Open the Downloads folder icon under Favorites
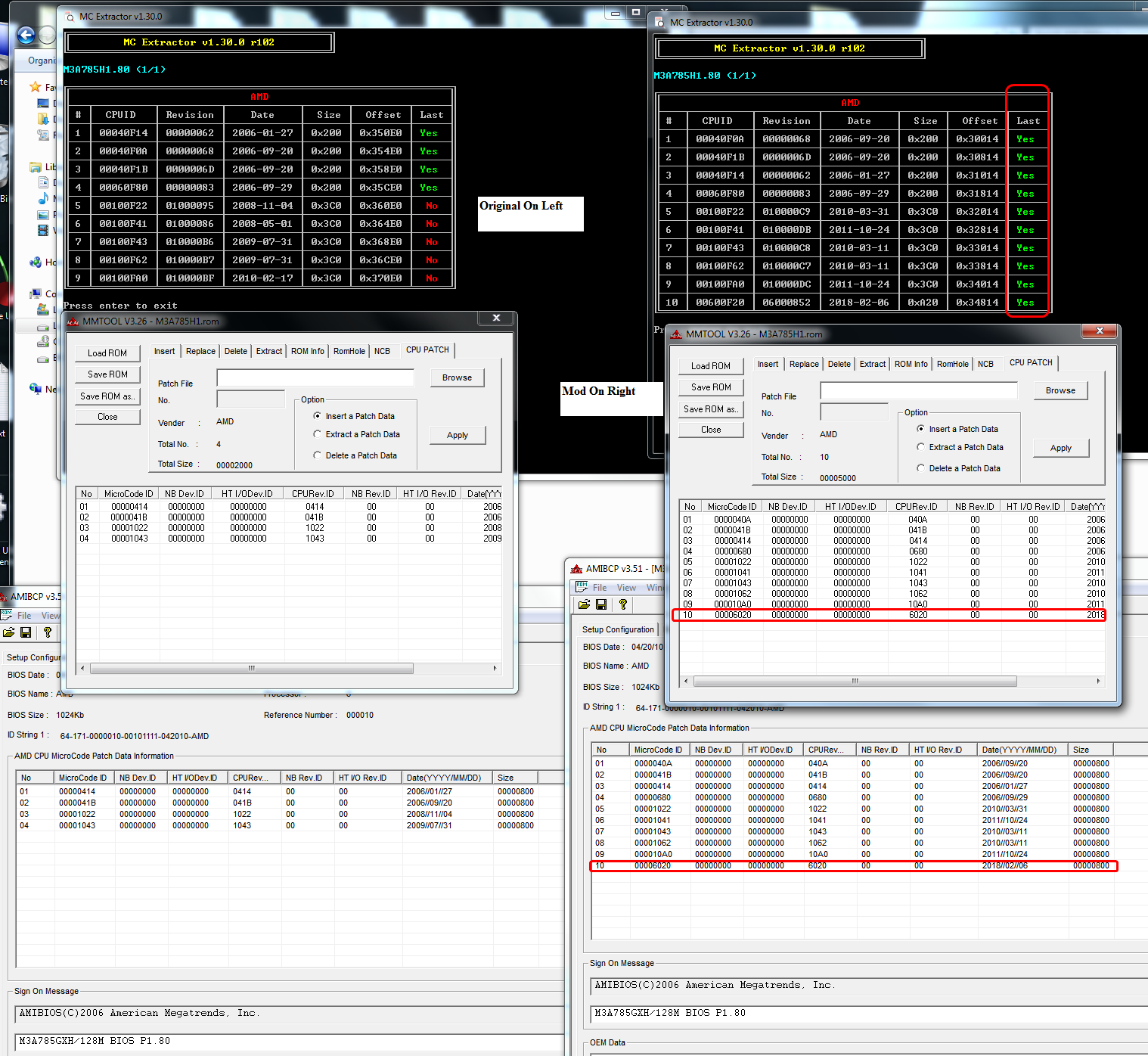Screen dimensions: 1148x1056 point(44,119)
